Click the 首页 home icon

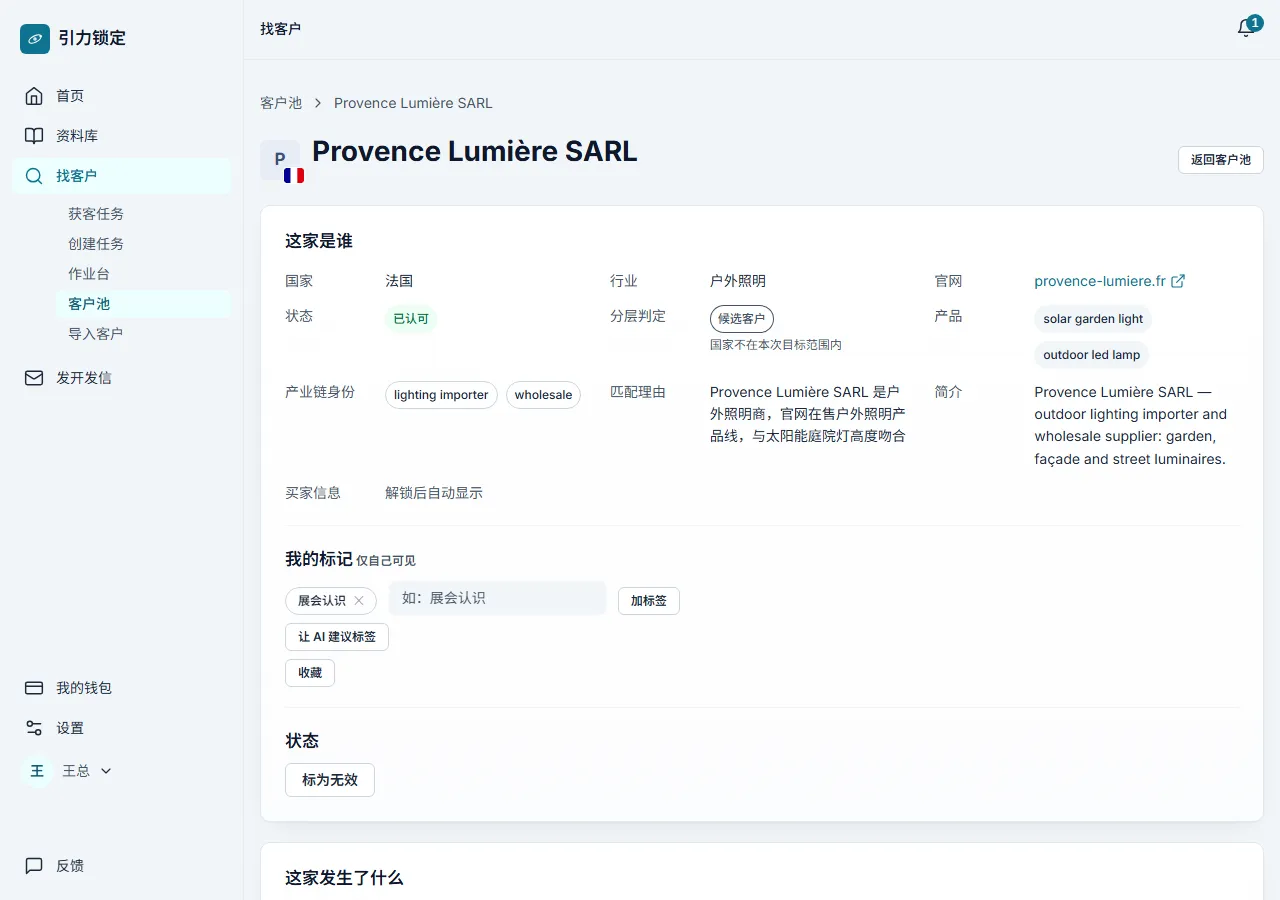34,96
